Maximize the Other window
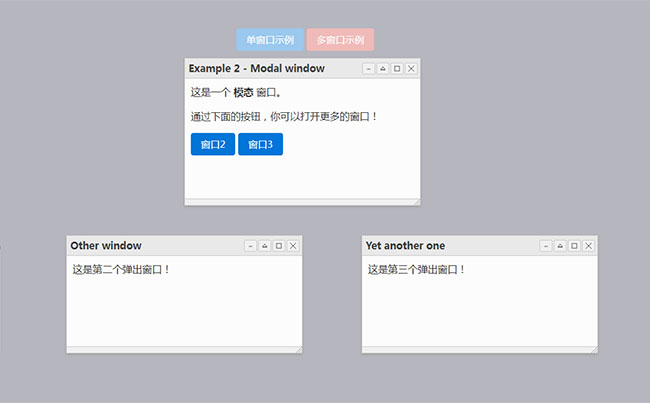This screenshot has height=403, width=650. click(279, 246)
